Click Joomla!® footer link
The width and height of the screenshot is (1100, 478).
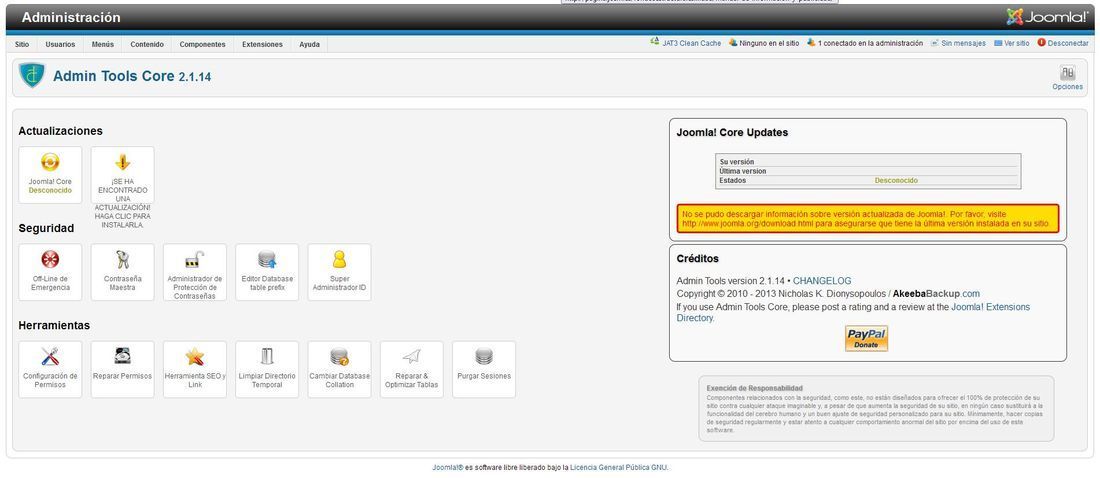(448, 467)
